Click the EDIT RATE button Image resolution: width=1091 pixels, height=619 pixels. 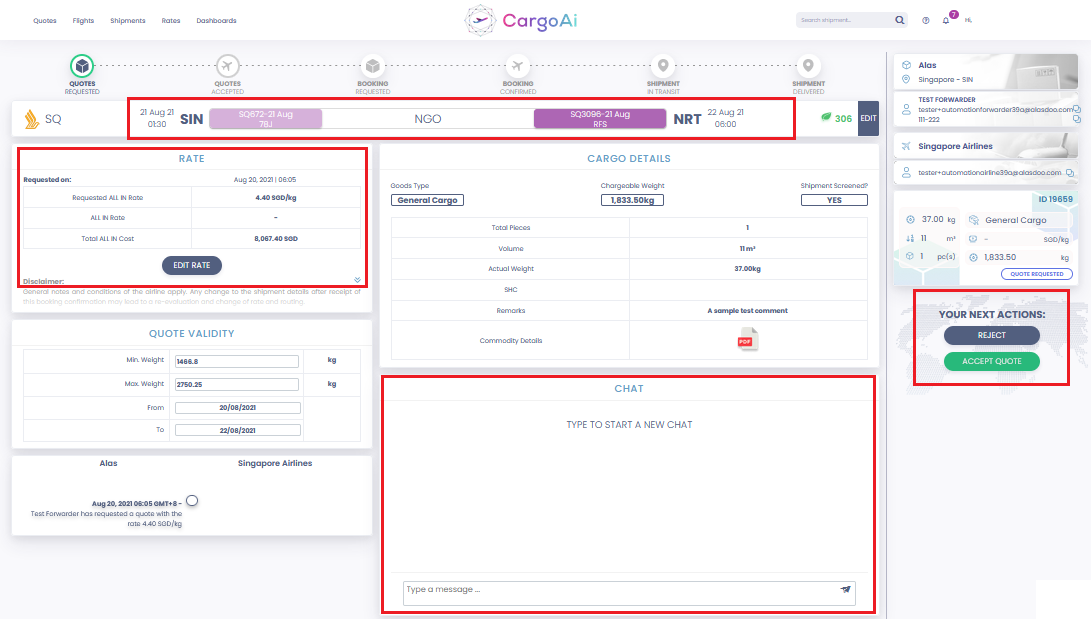[x=192, y=265]
